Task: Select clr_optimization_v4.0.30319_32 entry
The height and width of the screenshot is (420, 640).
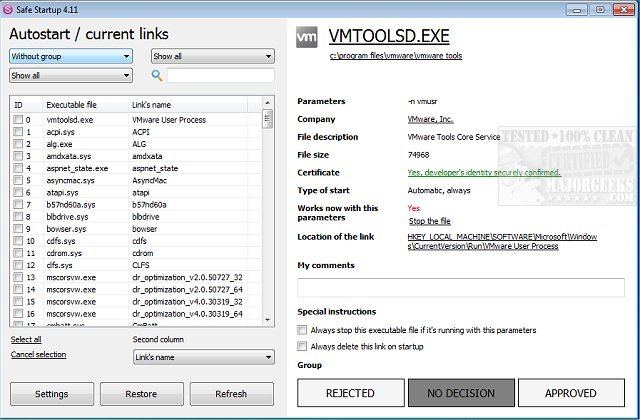Action: pos(187,302)
